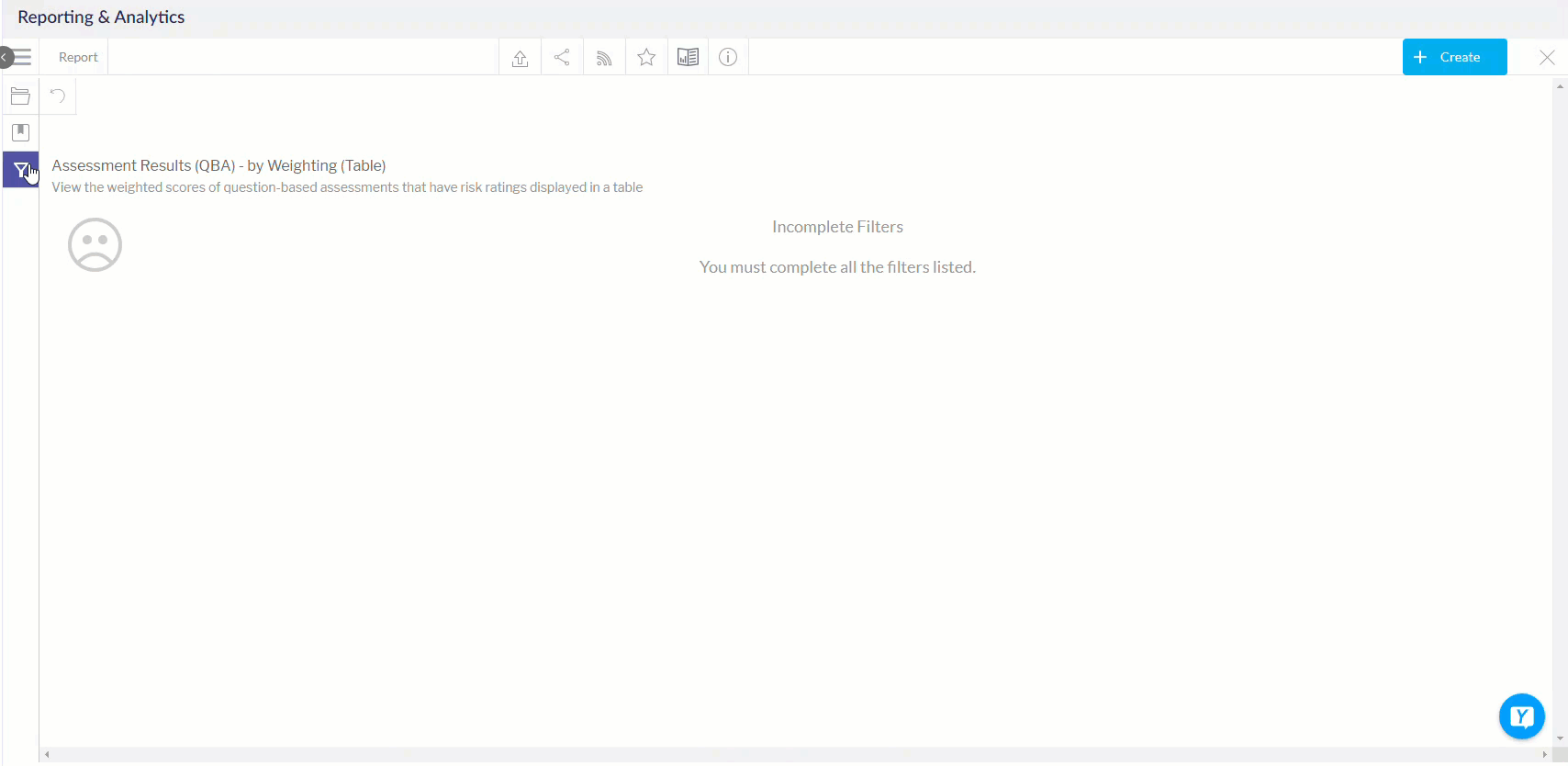The height and width of the screenshot is (766, 1568).
Task: Open the folder icon in the sidebar
Action: [x=20, y=96]
